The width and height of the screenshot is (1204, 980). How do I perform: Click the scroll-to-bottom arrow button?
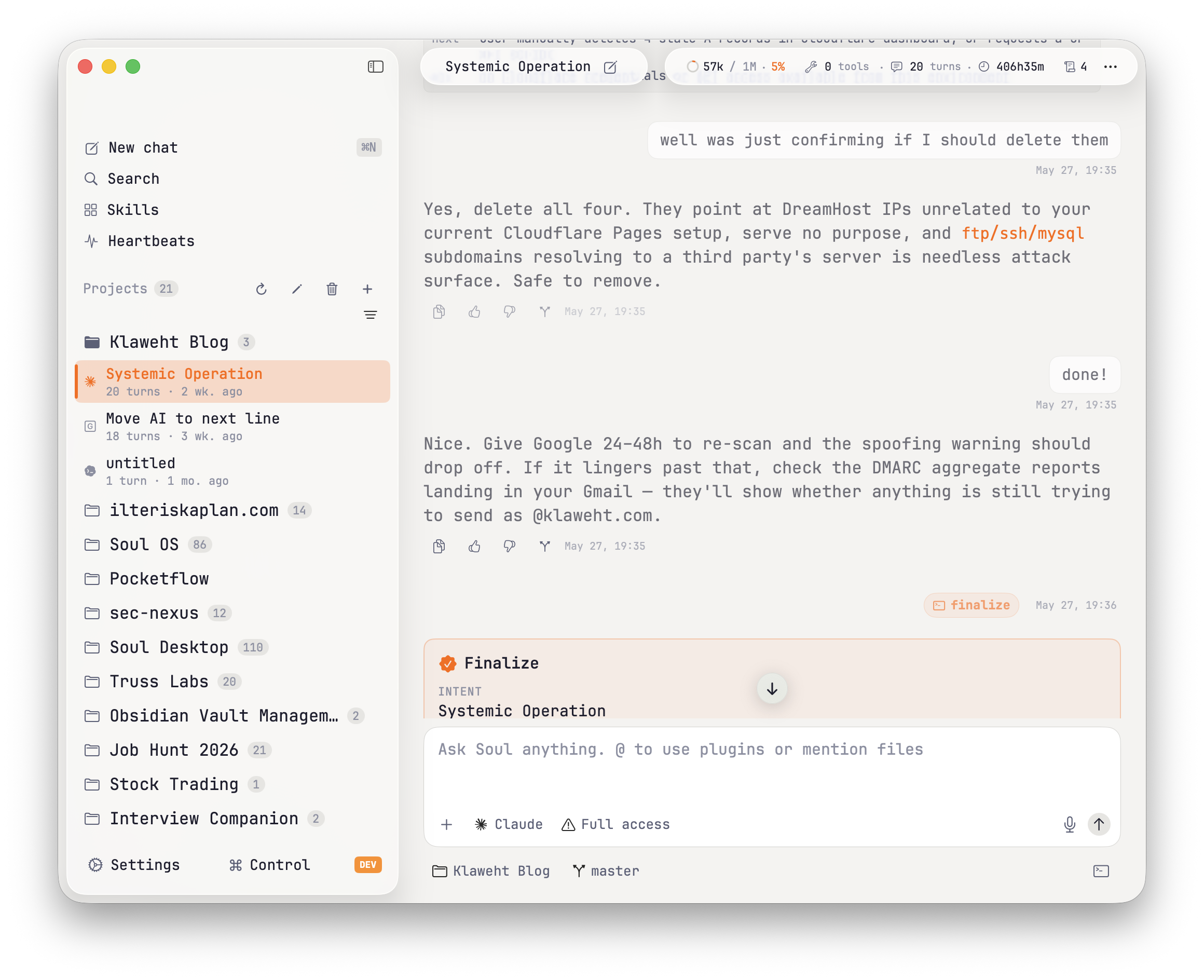pyautogui.click(x=772, y=689)
